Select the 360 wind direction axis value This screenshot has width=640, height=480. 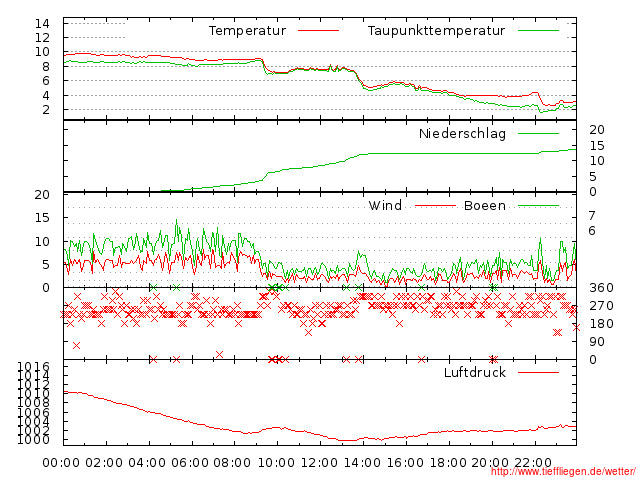[601, 288]
